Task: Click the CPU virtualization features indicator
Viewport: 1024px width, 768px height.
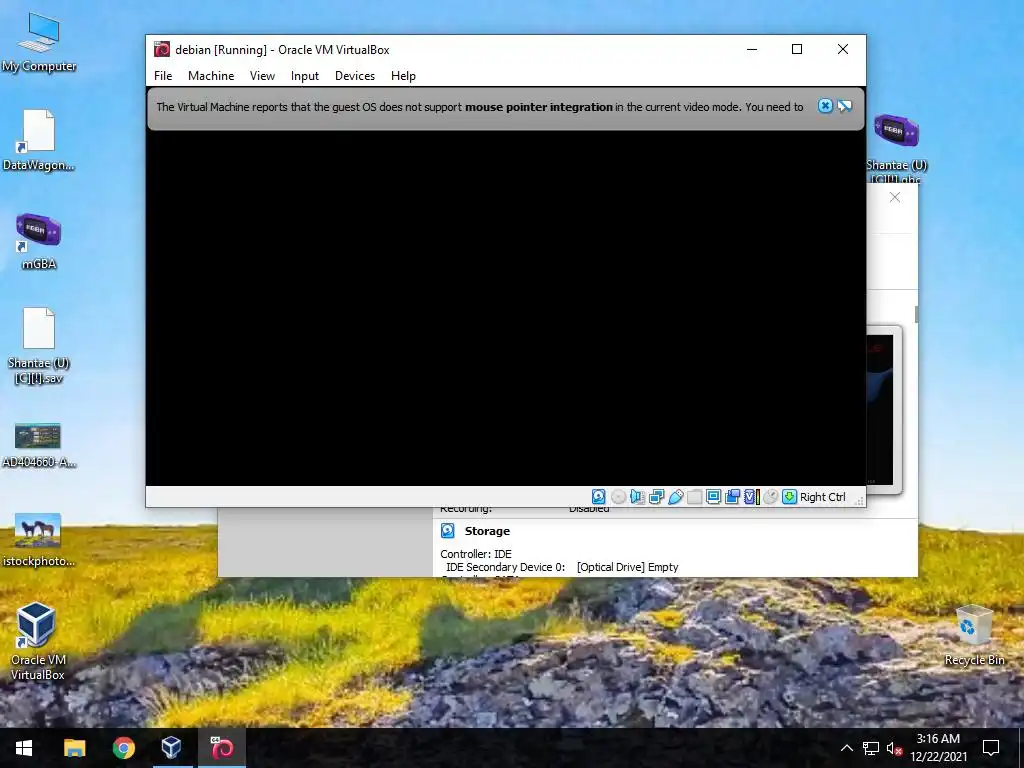Action: coord(751,497)
